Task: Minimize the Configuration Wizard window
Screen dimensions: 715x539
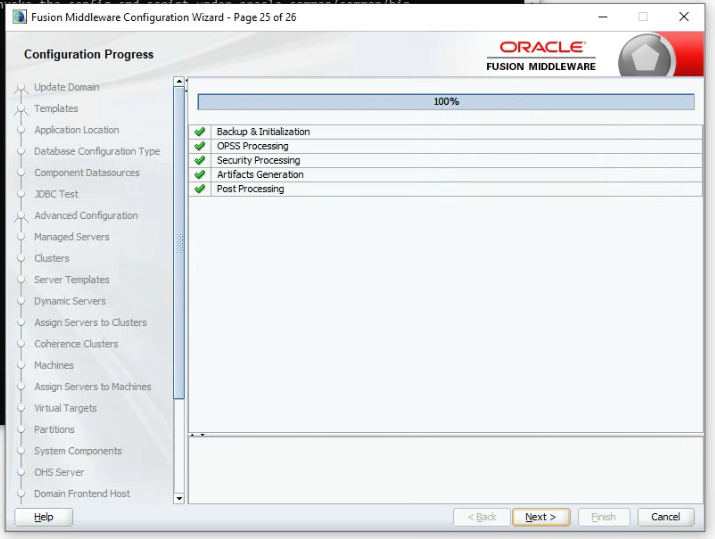Action: pos(603,17)
